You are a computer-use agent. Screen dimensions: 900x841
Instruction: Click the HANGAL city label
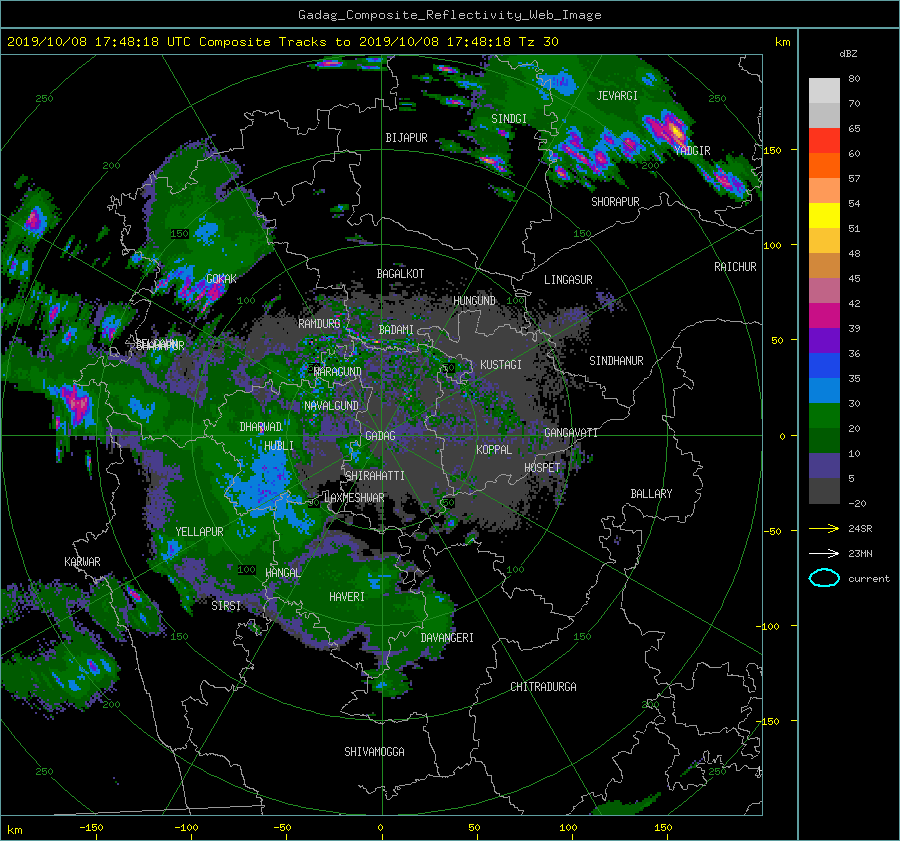[283, 573]
